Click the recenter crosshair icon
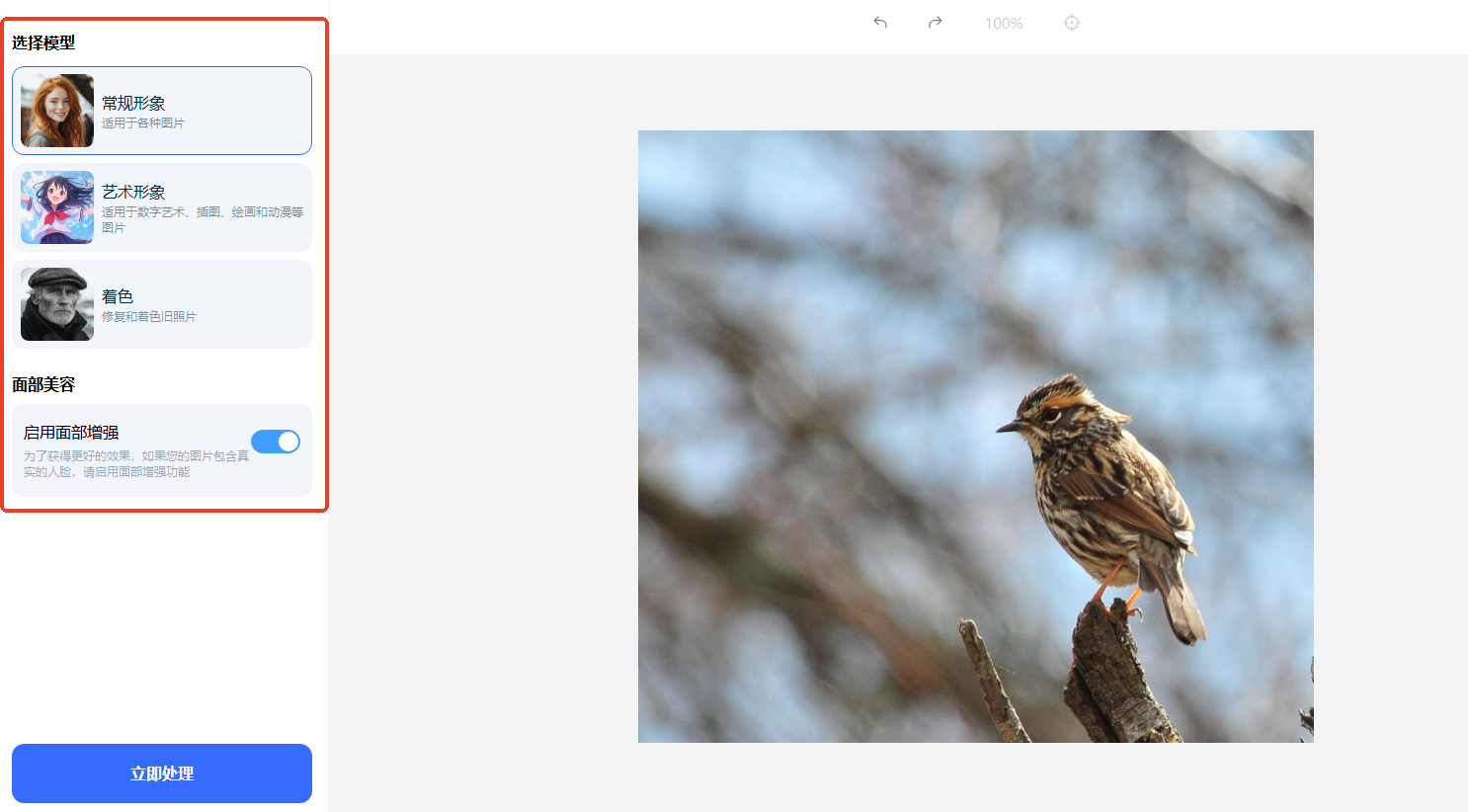The image size is (1468, 812). coord(1072,23)
